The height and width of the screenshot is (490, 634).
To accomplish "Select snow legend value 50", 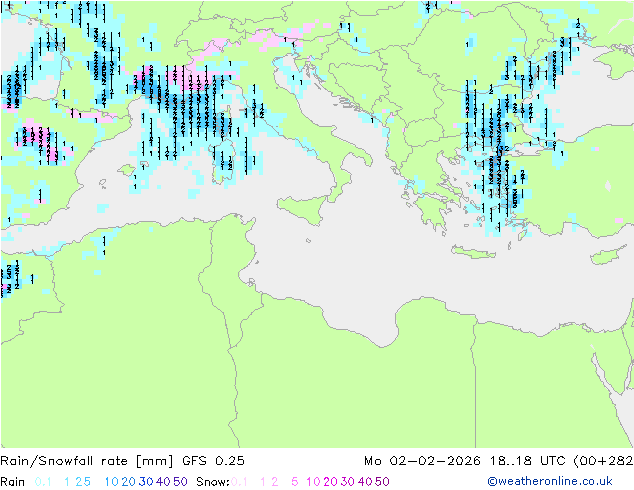I will [383, 482].
